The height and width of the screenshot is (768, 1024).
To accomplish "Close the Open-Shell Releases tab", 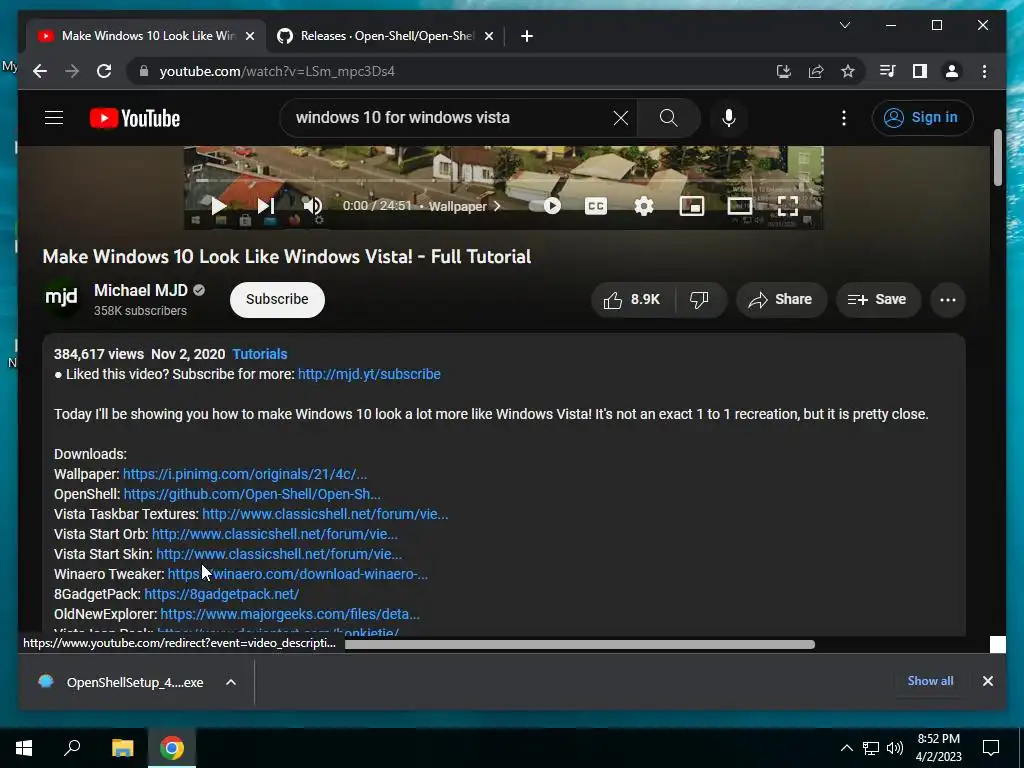I will click(488, 36).
